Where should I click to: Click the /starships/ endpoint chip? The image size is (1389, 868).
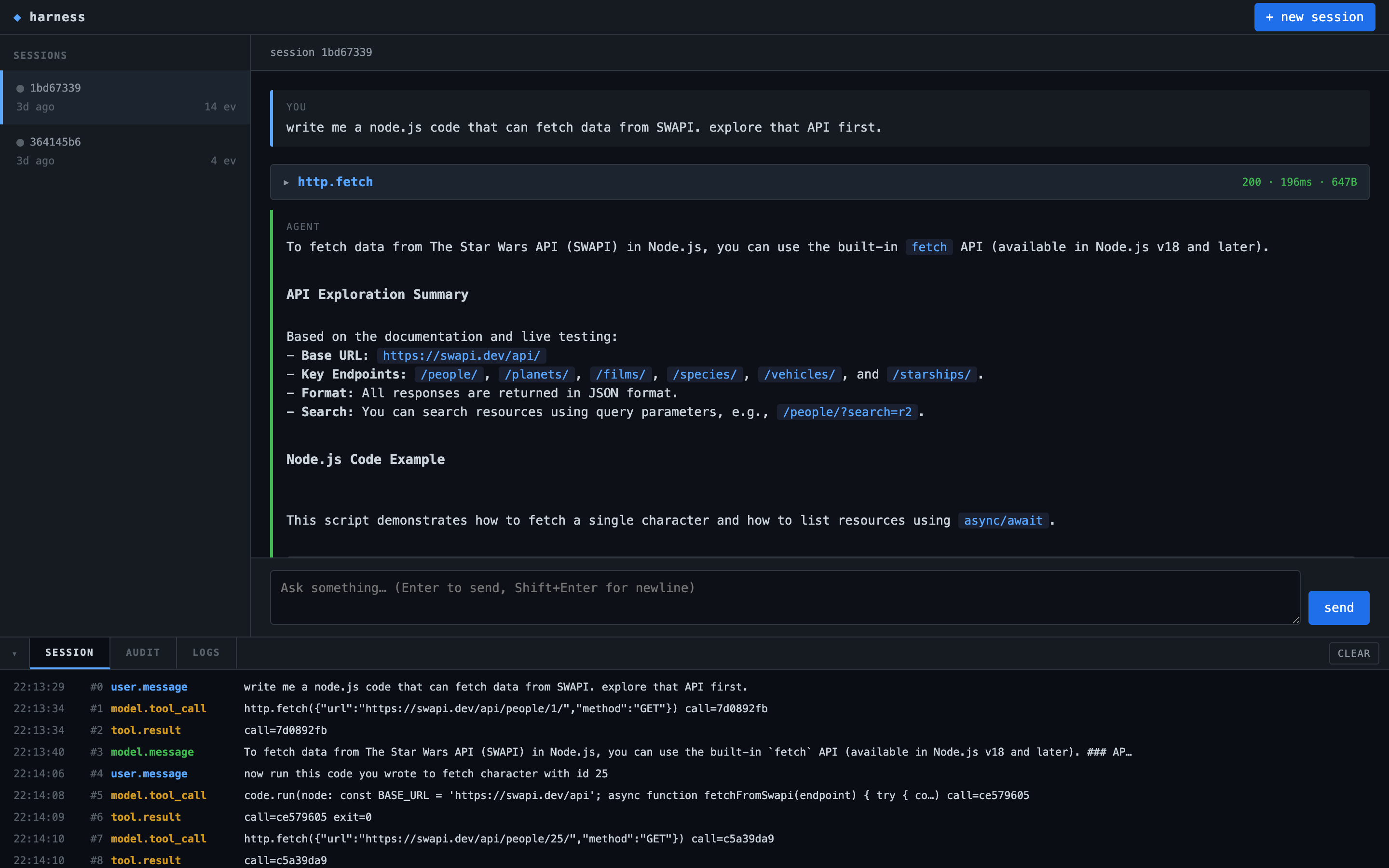click(x=932, y=374)
